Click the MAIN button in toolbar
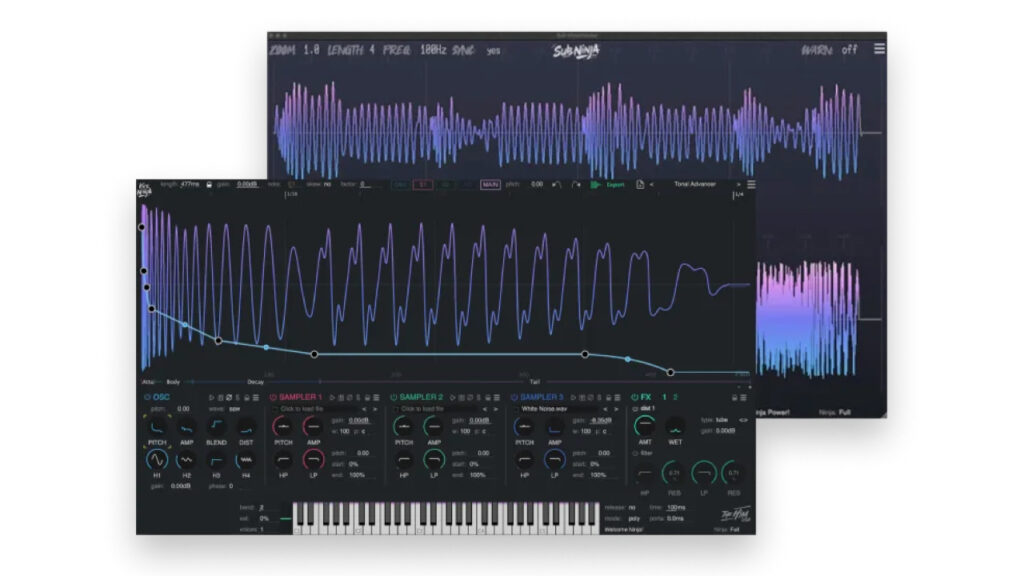Screen dimensions: 1024x576 coord(490,185)
